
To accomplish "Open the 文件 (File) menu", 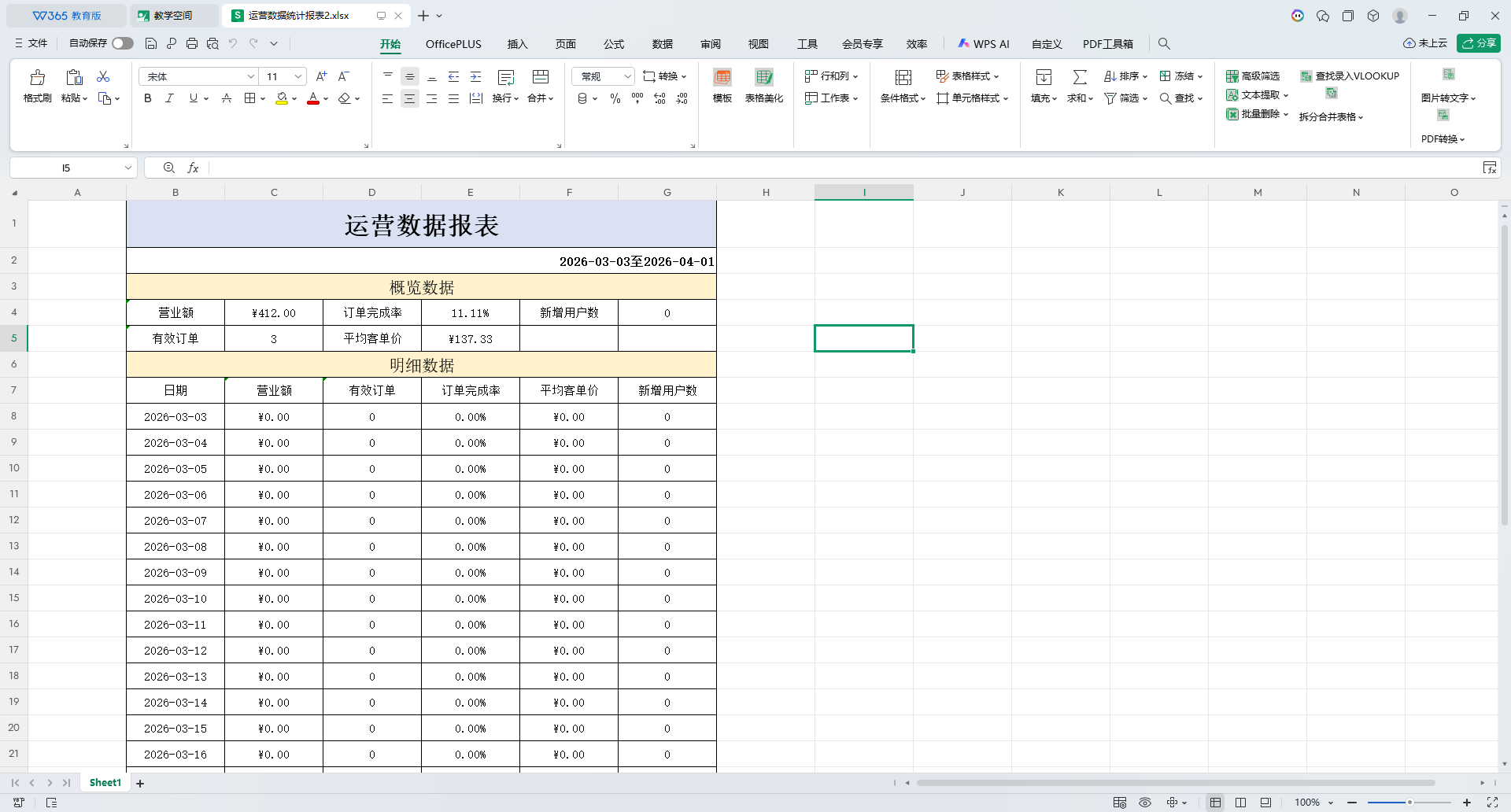I will coord(31,44).
